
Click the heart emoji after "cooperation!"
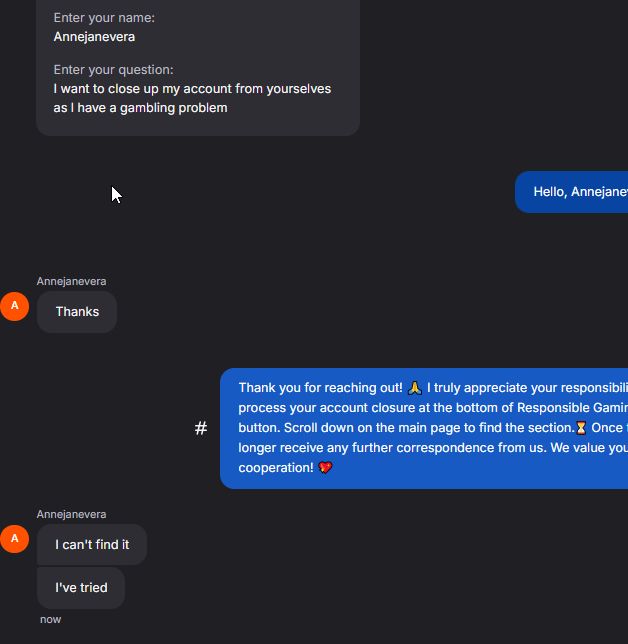coord(325,467)
